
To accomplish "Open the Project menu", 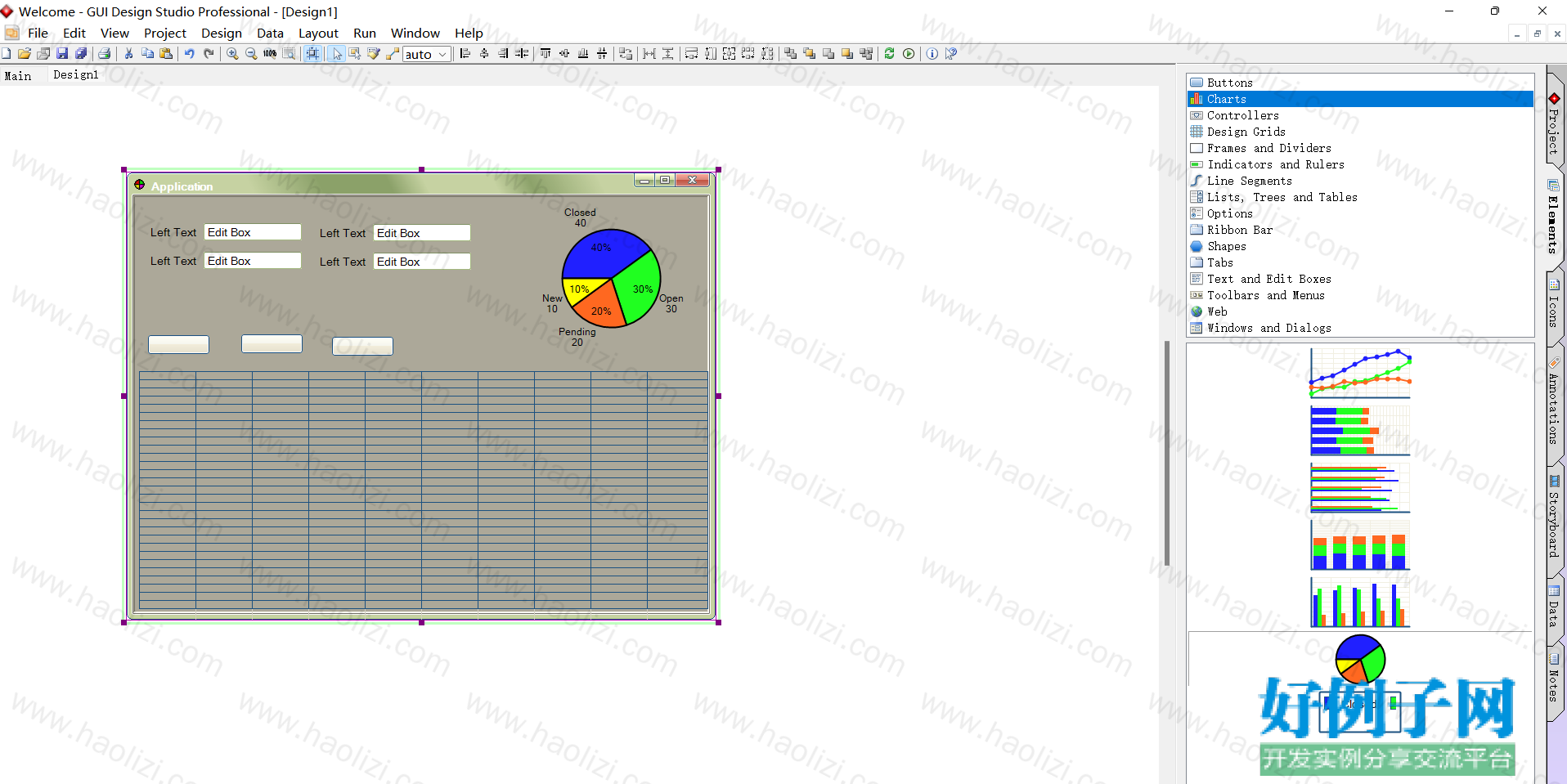I will pos(165,33).
